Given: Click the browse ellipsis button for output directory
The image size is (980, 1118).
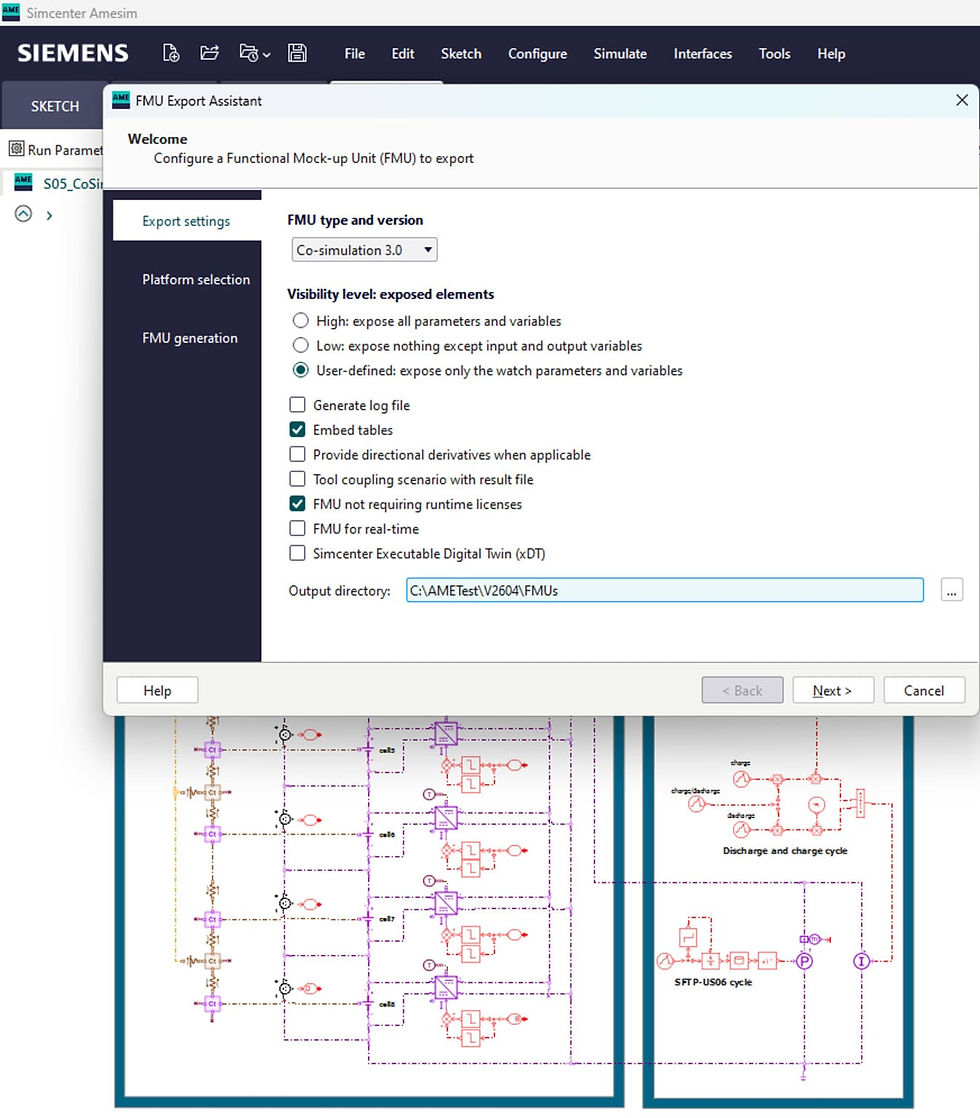Looking at the screenshot, I should [x=951, y=590].
